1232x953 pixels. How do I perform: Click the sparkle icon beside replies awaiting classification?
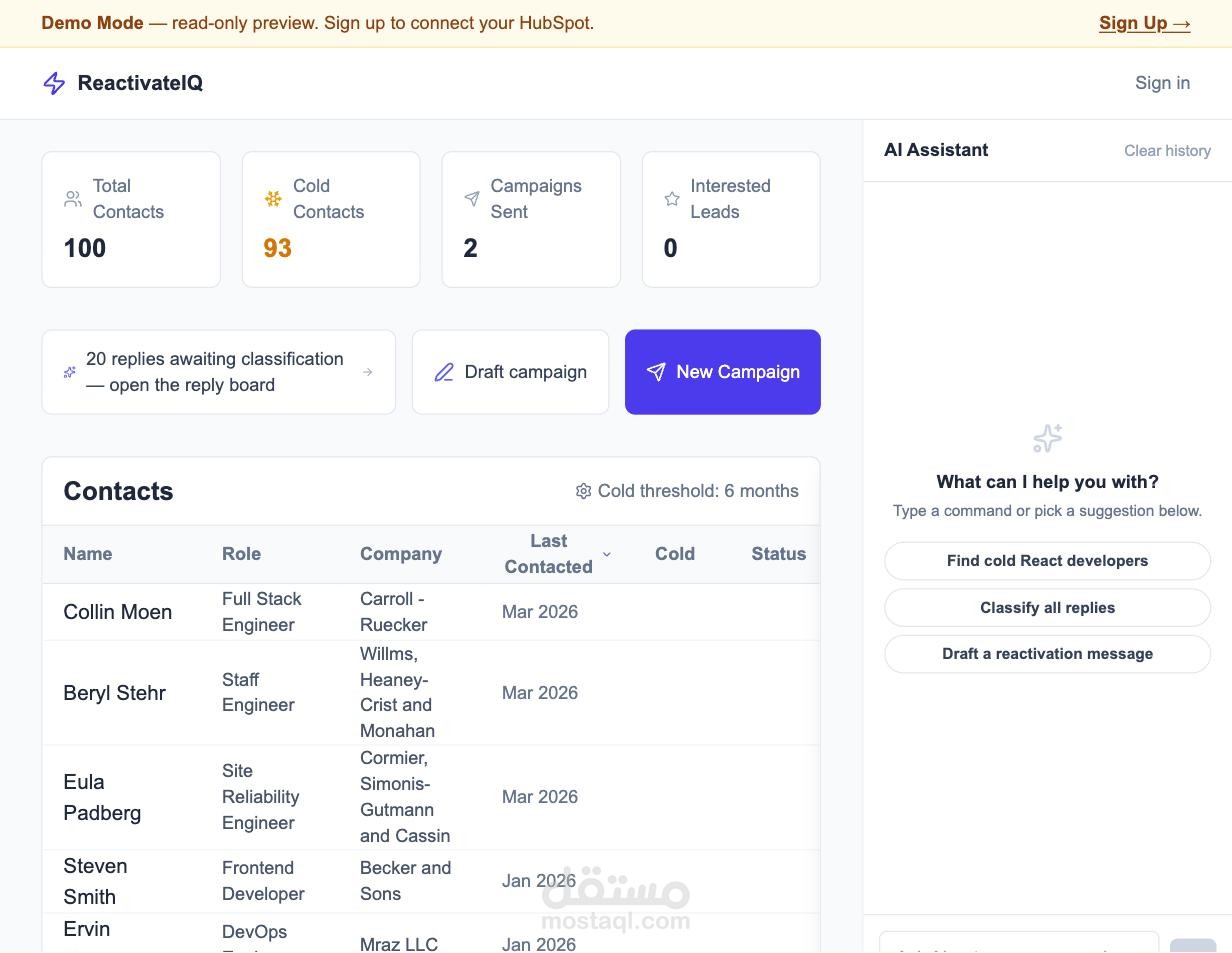(70, 372)
